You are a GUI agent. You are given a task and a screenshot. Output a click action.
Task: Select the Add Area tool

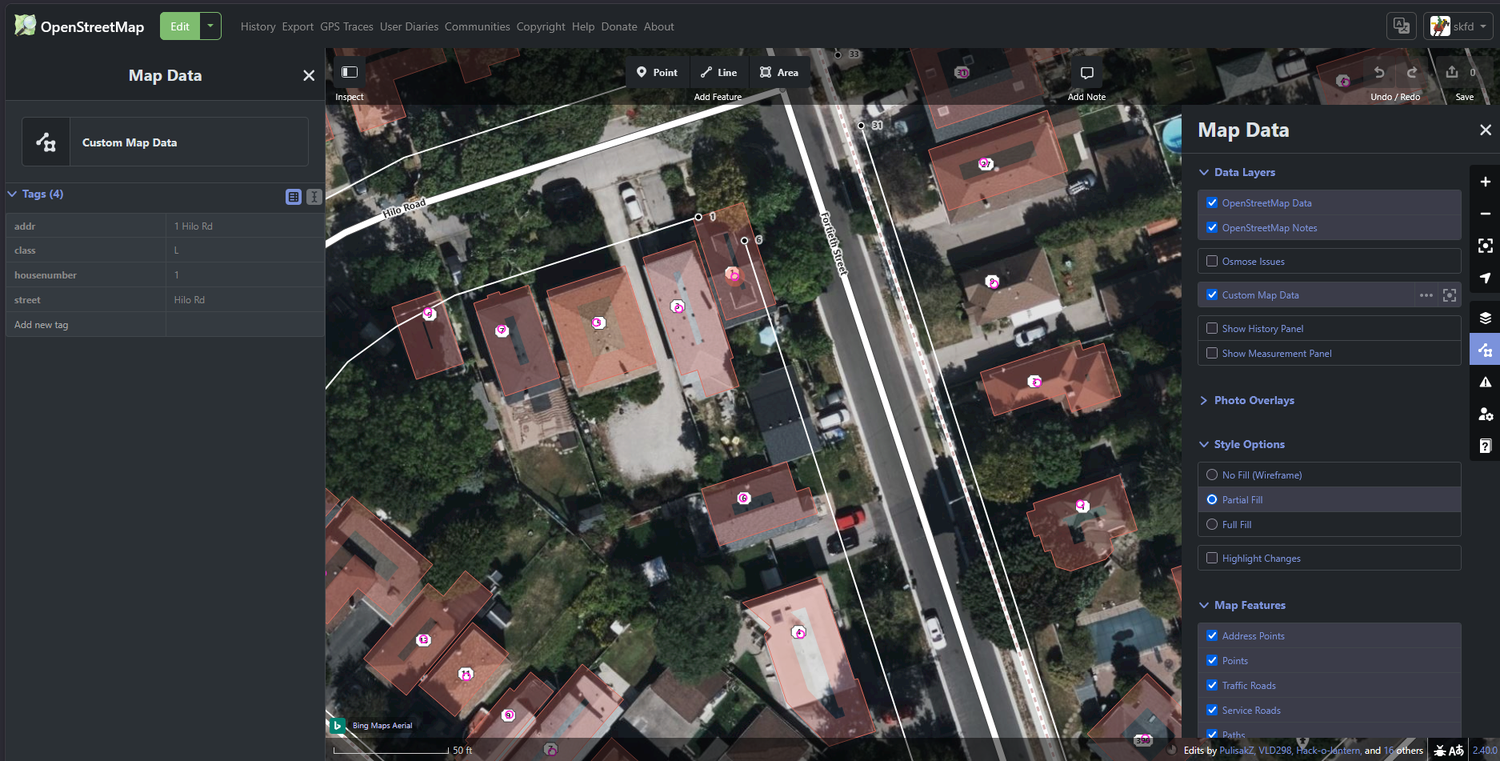[x=779, y=72]
